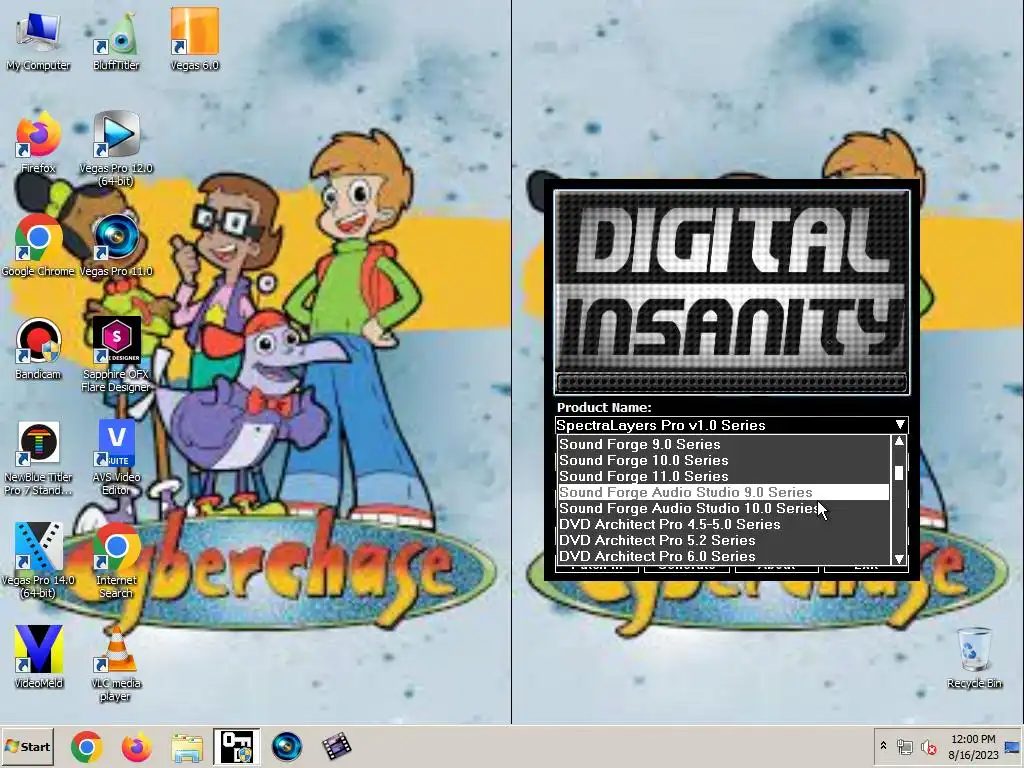The width and height of the screenshot is (1024, 768).
Task: Select the Vegas 6.0 desktop shortcut
Action: click(x=195, y=39)
